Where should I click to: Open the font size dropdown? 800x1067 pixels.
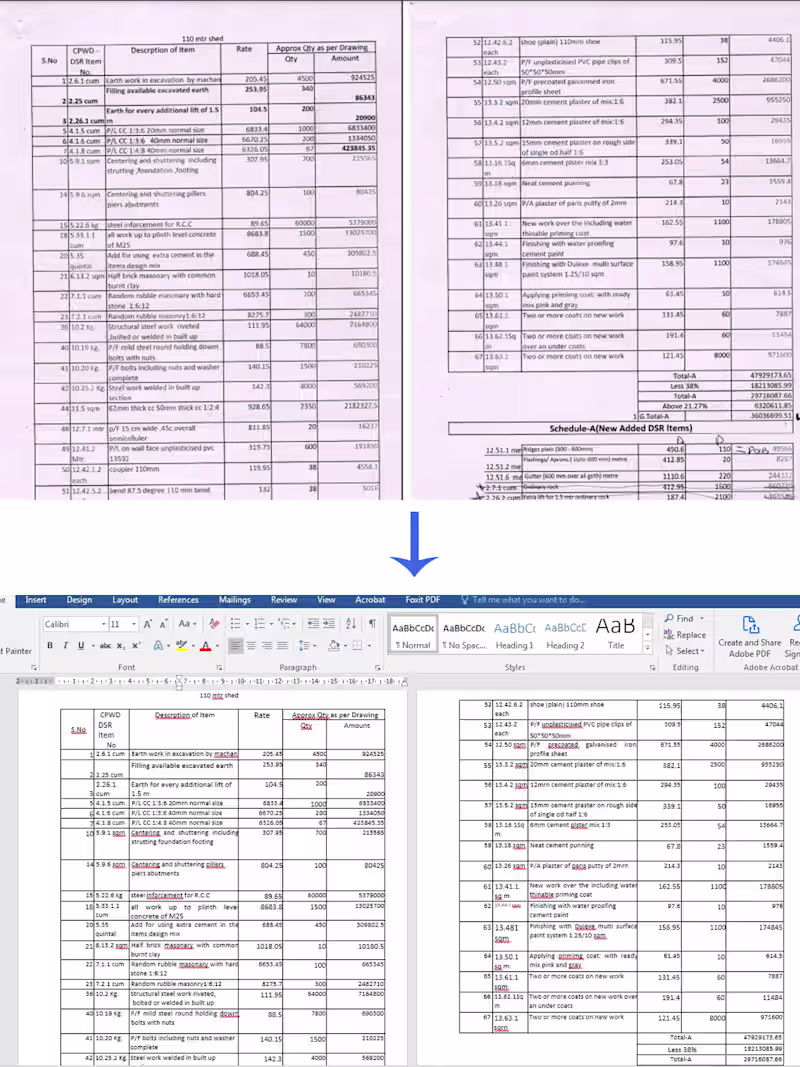pyautogui.click(x=133, y=623)
